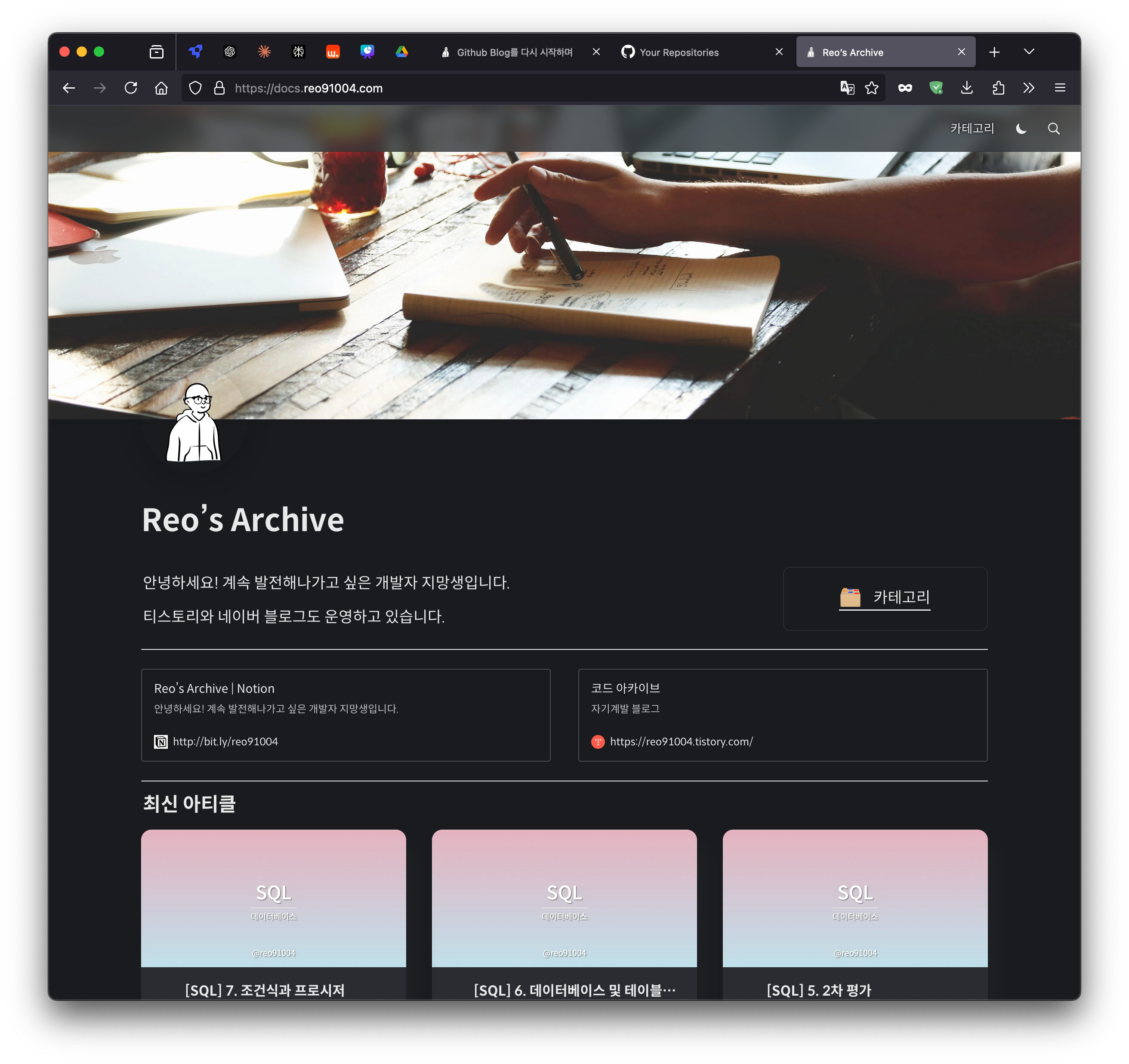
Task: Reload the current page
Action: [131, 88]
